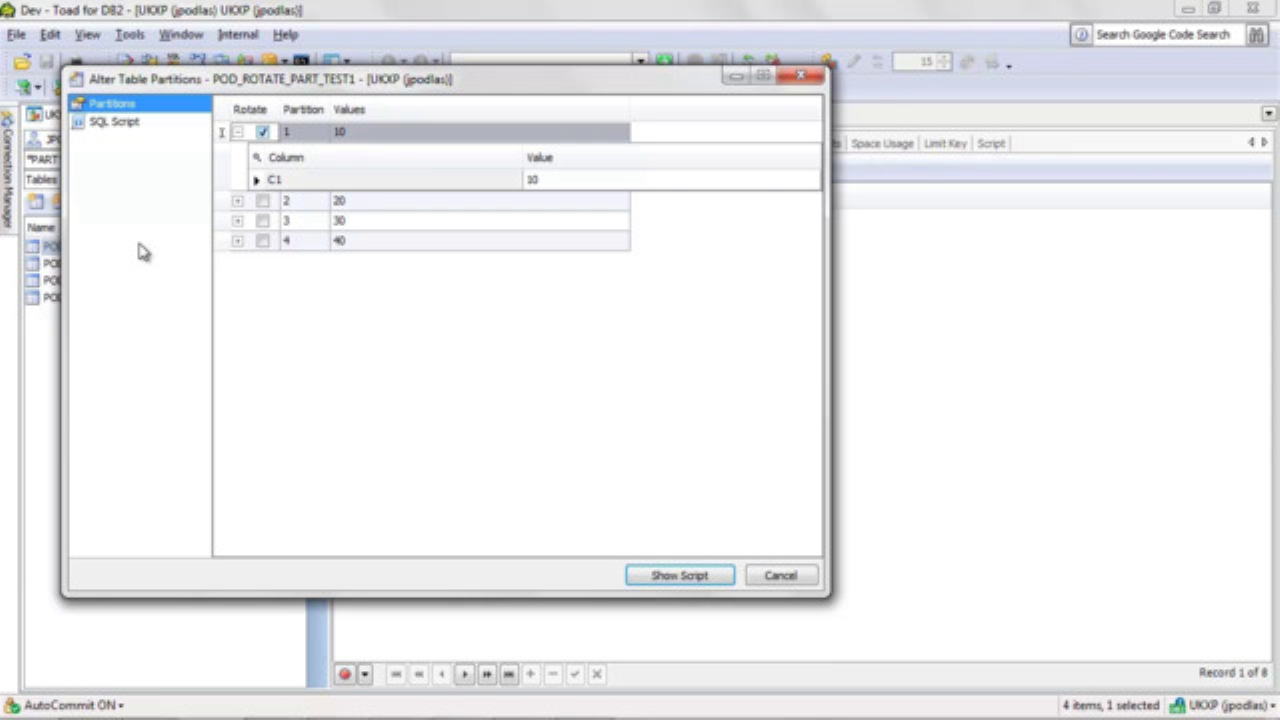Image resolution: width=1280 pixels, height=720 pixels.
Task: Click the record bookmark red dot icon
Action: [x=345, y=674]
